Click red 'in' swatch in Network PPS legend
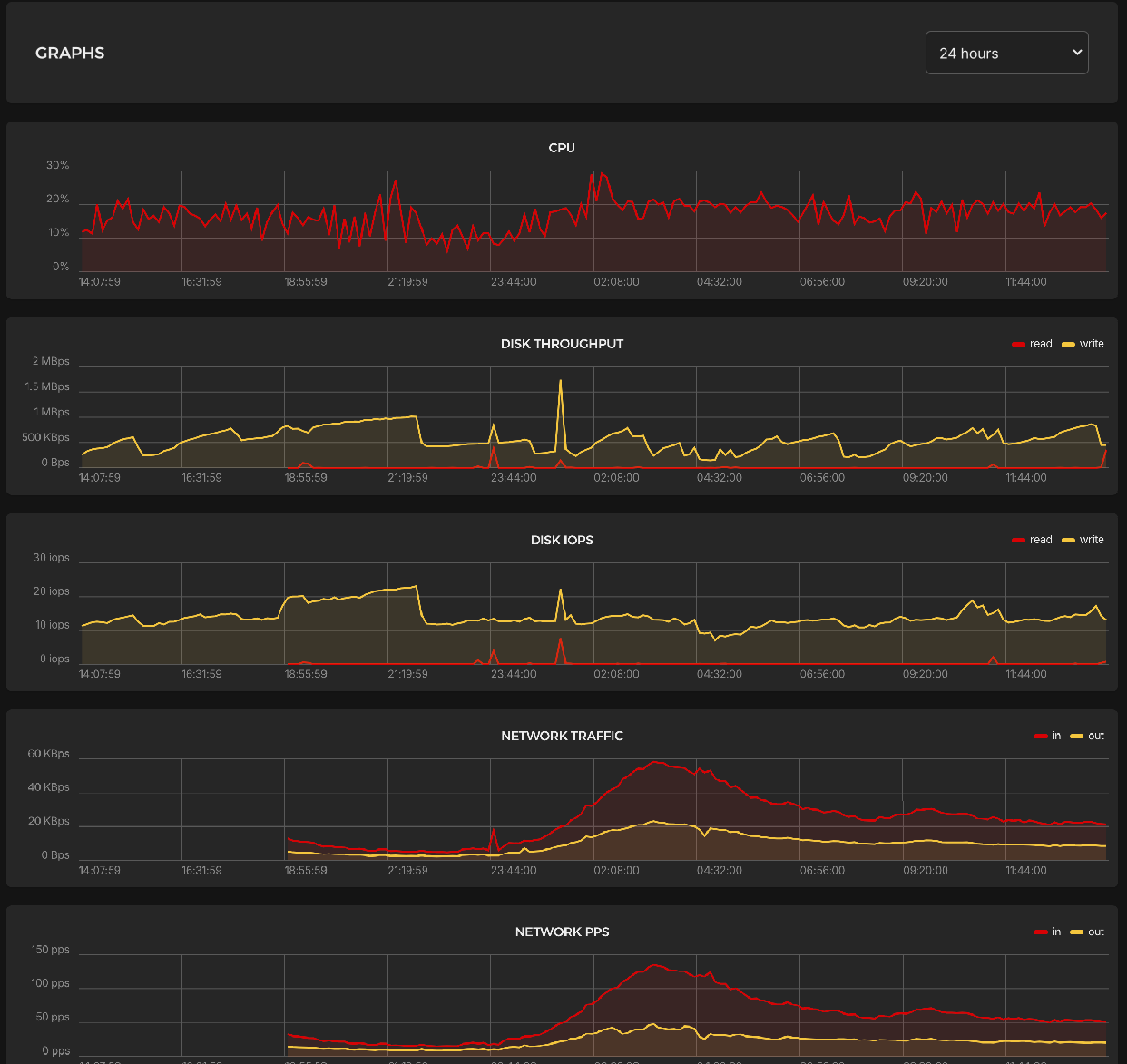This screenshot has height=1064, width=1127. [x=1041, y=932]
